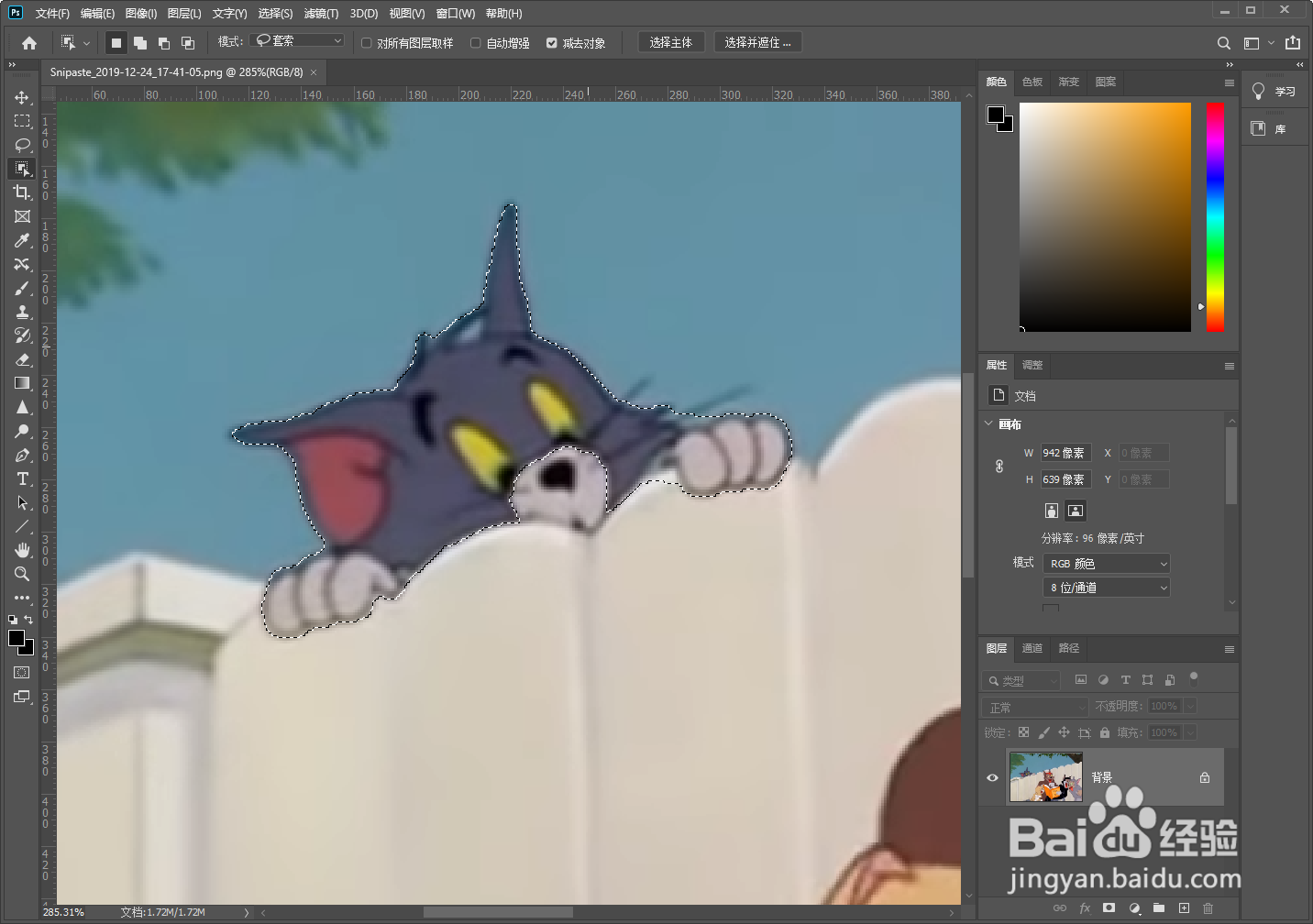Toggle the layer filter switch
This screenshot has height=924, width=1313.
click(1194, 678)
